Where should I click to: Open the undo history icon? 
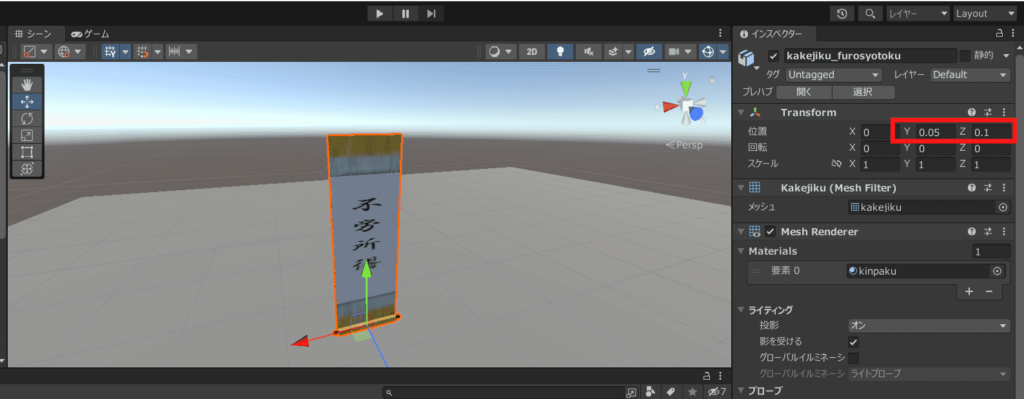click(x=842, y=13)
